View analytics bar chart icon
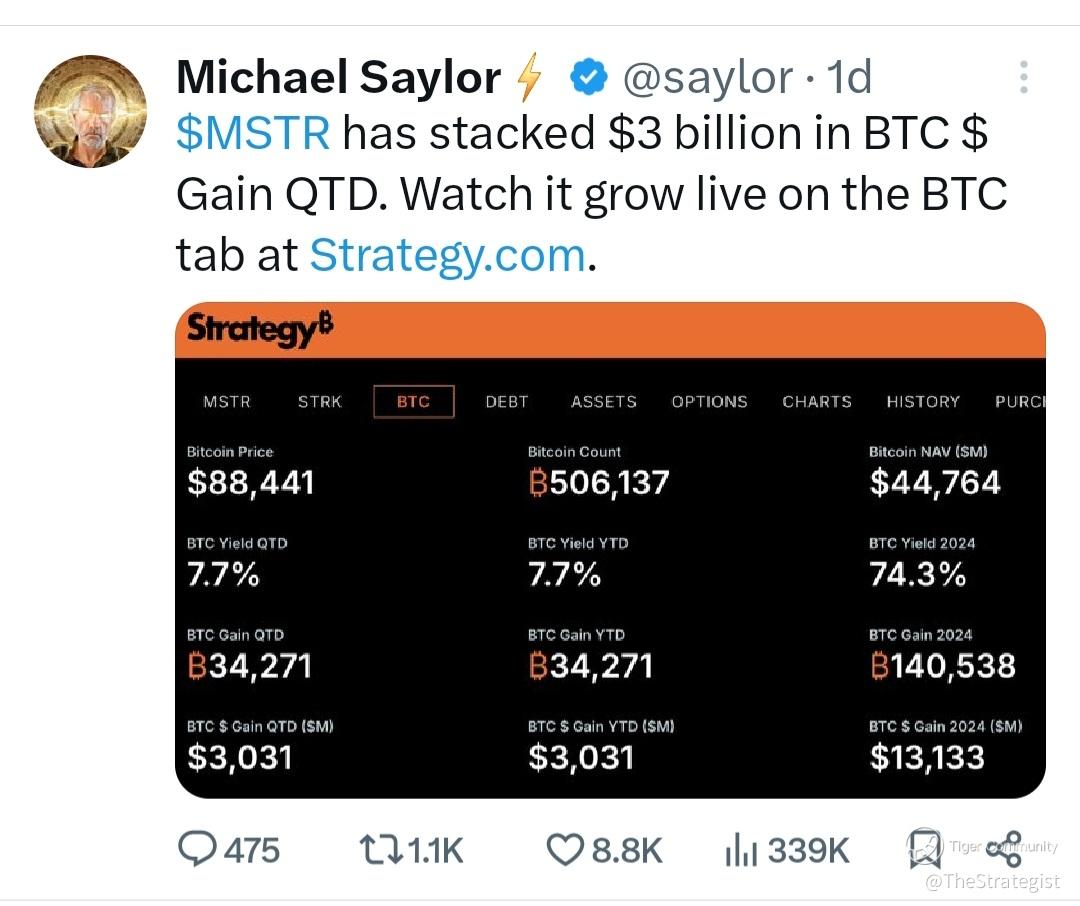The width and height of the screenshot is (1080, 906). (x=741, y=850)
